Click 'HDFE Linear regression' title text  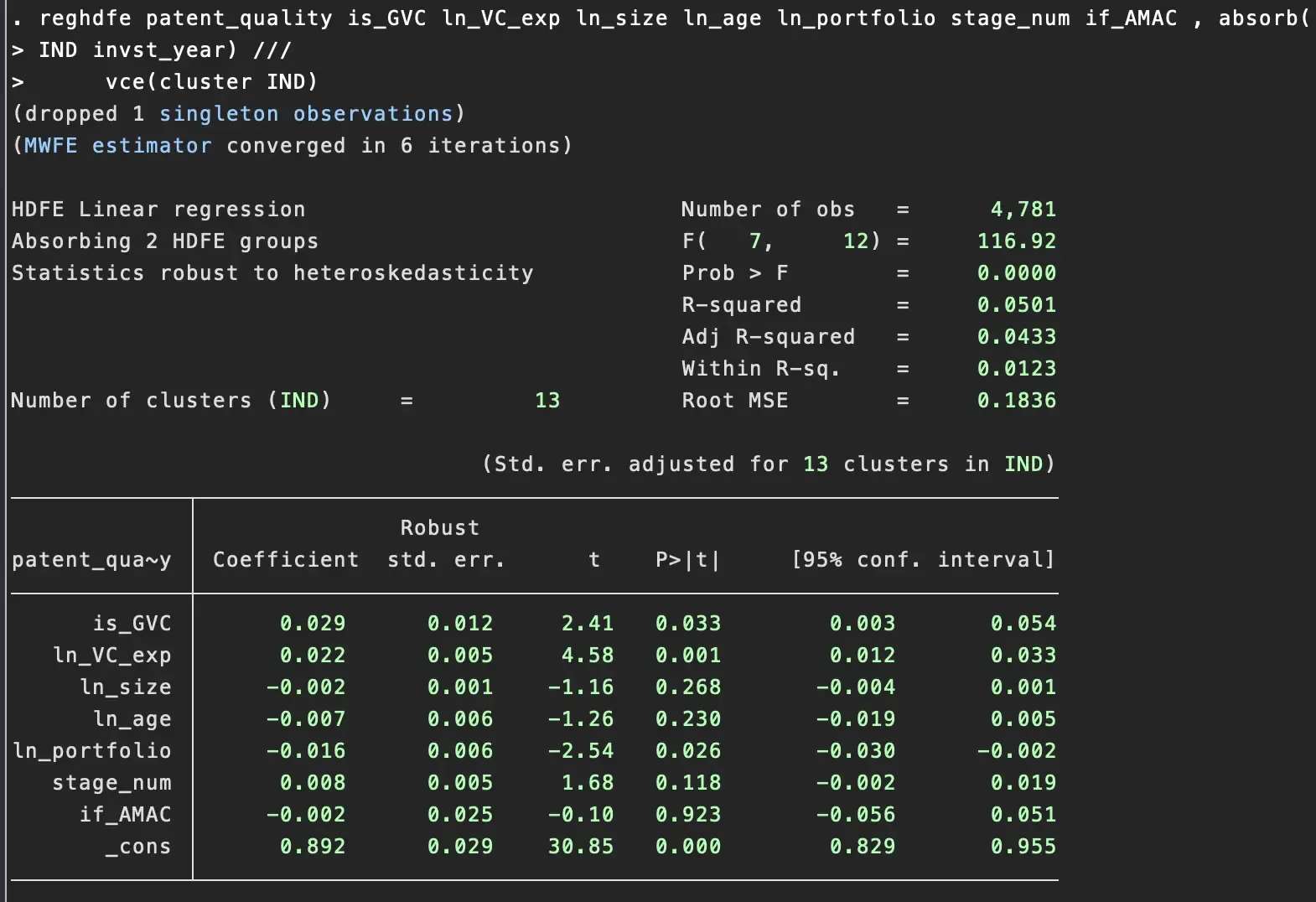tap(158, 210)
